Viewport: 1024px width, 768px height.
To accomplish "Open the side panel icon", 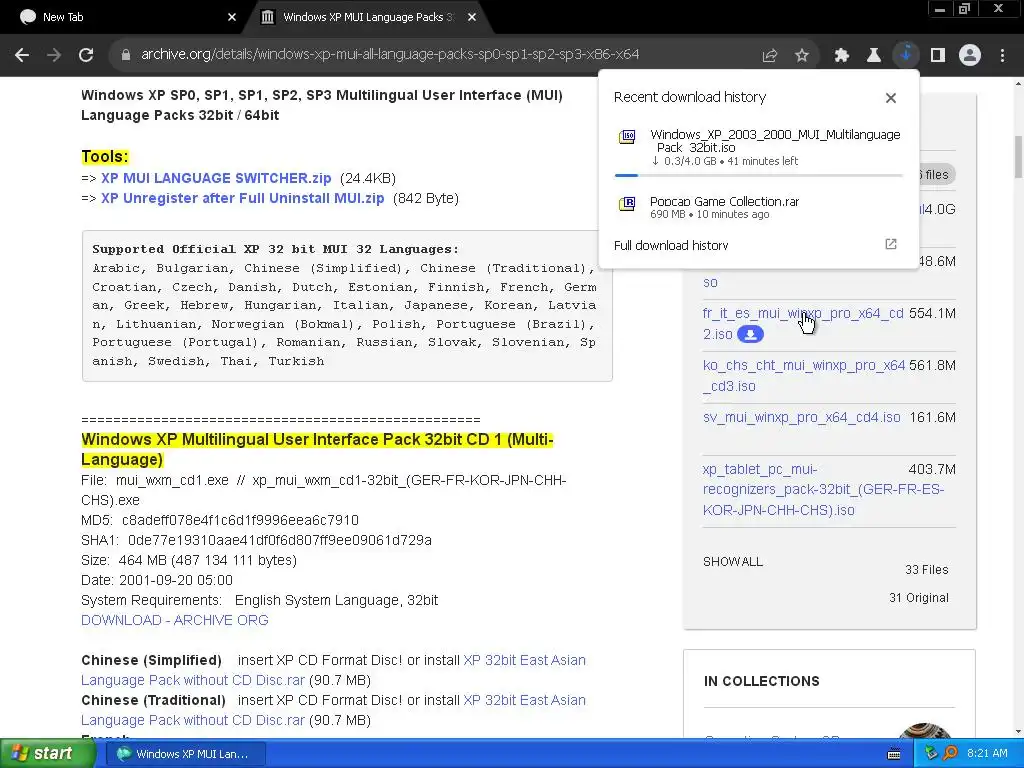I will tap(938, 56).
